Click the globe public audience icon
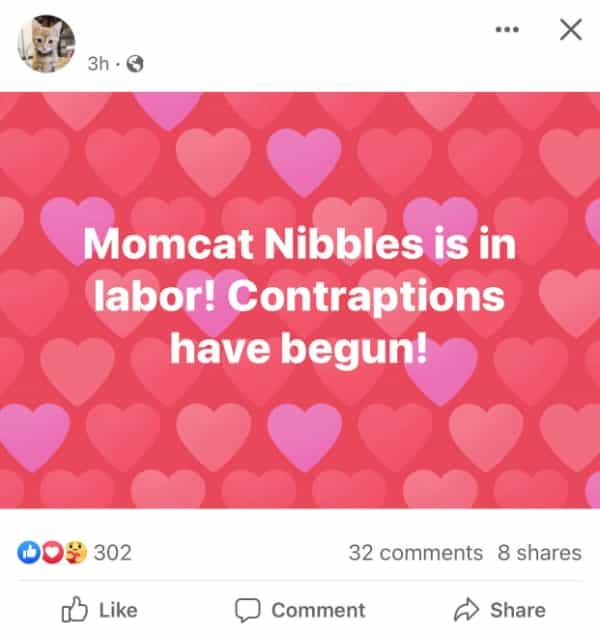This screenshot has height=634, width=600. coord(135,64)
